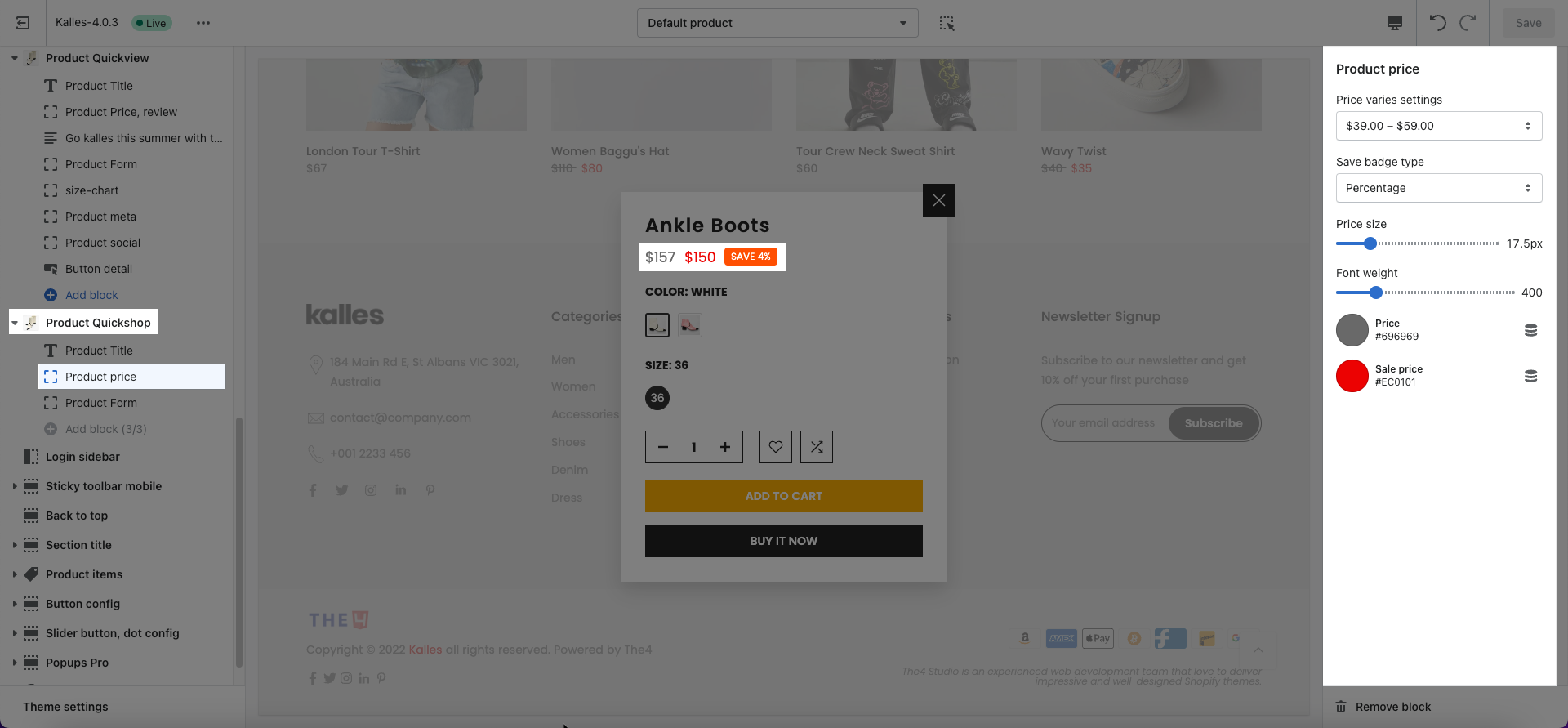This screenshot has height=728, width=1568.
Task: Expand the Button config arrow
Action: tap(15, 604)
